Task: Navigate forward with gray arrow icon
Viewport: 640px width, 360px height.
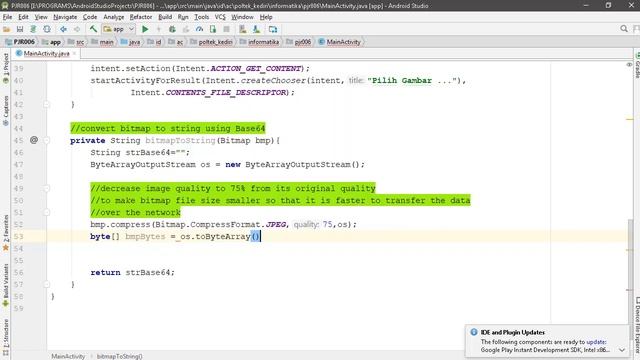Action: [77, 29]
